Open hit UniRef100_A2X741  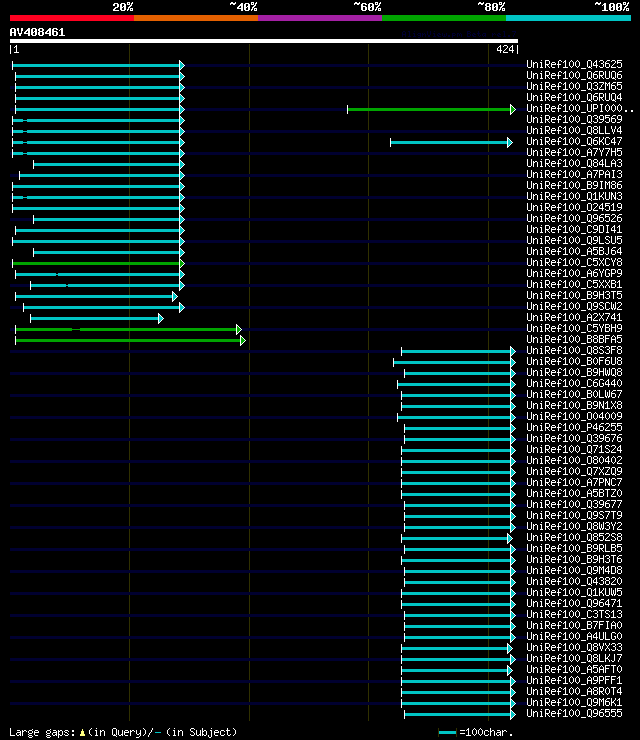[574, 317]
